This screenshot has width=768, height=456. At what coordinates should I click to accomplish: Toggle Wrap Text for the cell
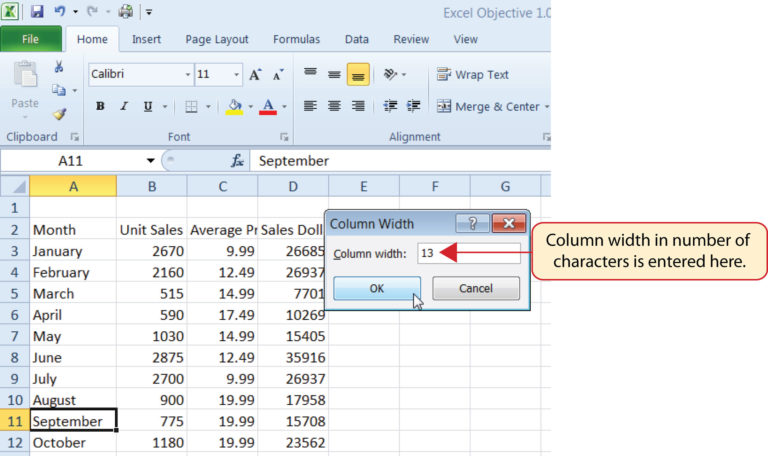(x=473, y=75)
